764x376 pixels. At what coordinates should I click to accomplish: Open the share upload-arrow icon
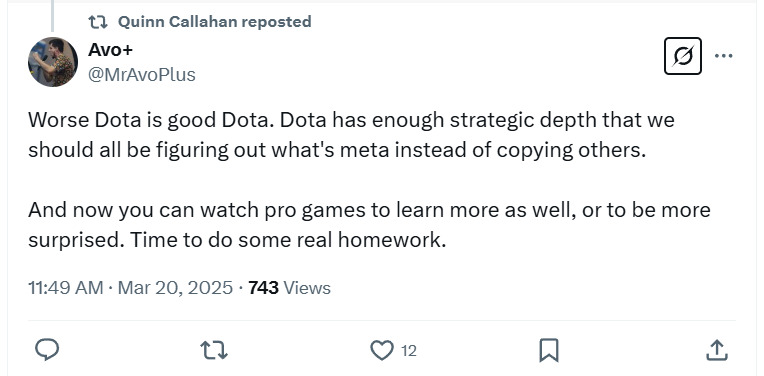point(716,350)
